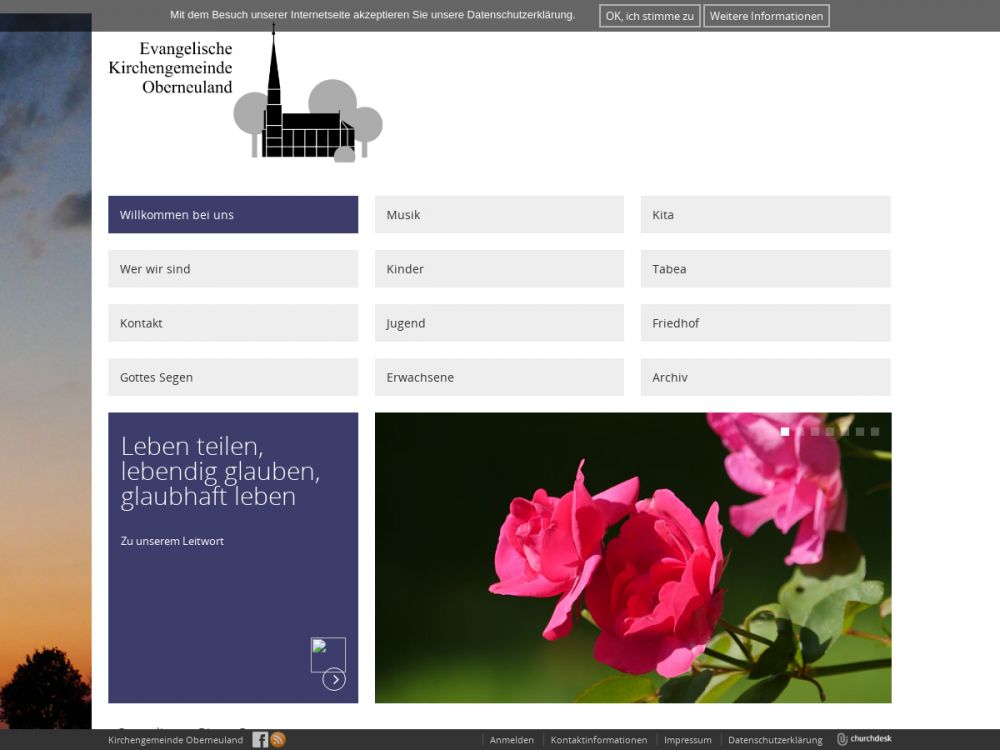
Task: Select the Friedhof menu item
Action: tap(765, 323)
